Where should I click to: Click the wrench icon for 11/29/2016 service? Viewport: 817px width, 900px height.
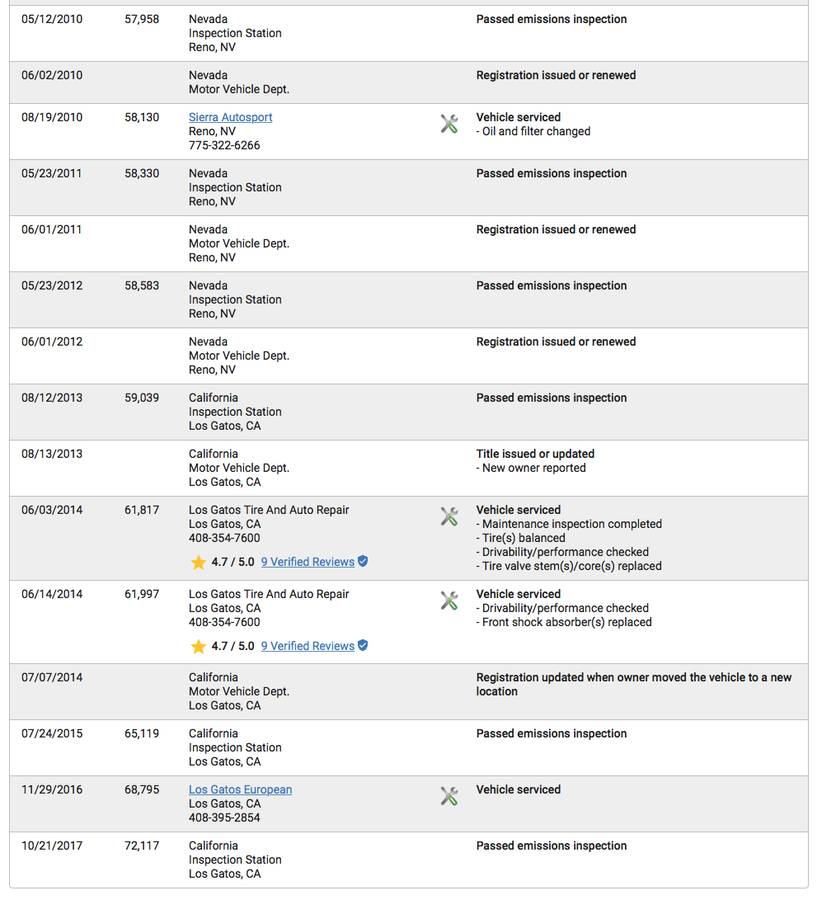[x=449, y=796]
